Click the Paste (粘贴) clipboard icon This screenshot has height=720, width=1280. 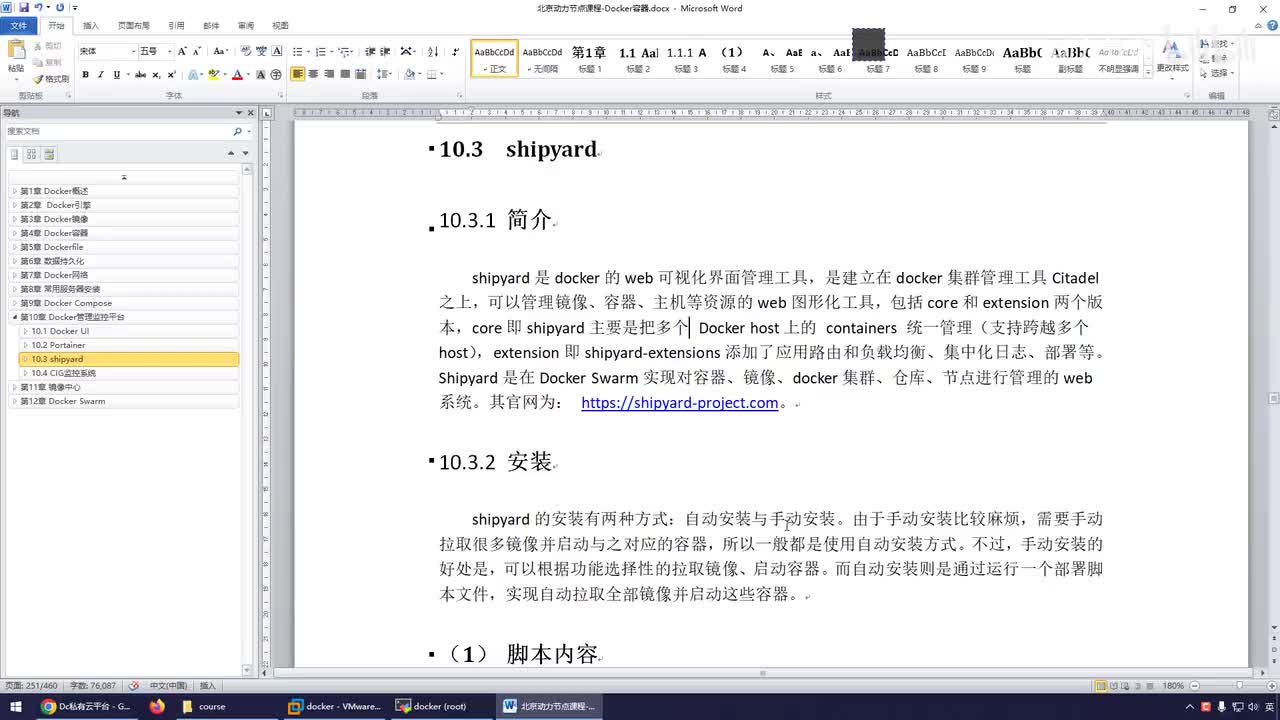[16, 50]
